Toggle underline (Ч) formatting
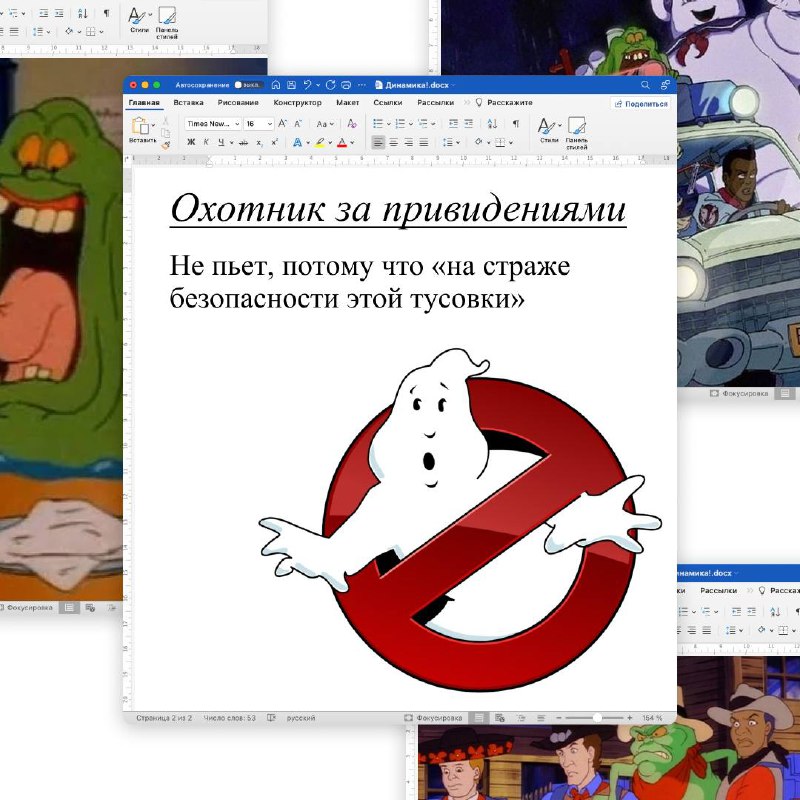The width and height of the screenshot is (800, 800). pos(221,142)
